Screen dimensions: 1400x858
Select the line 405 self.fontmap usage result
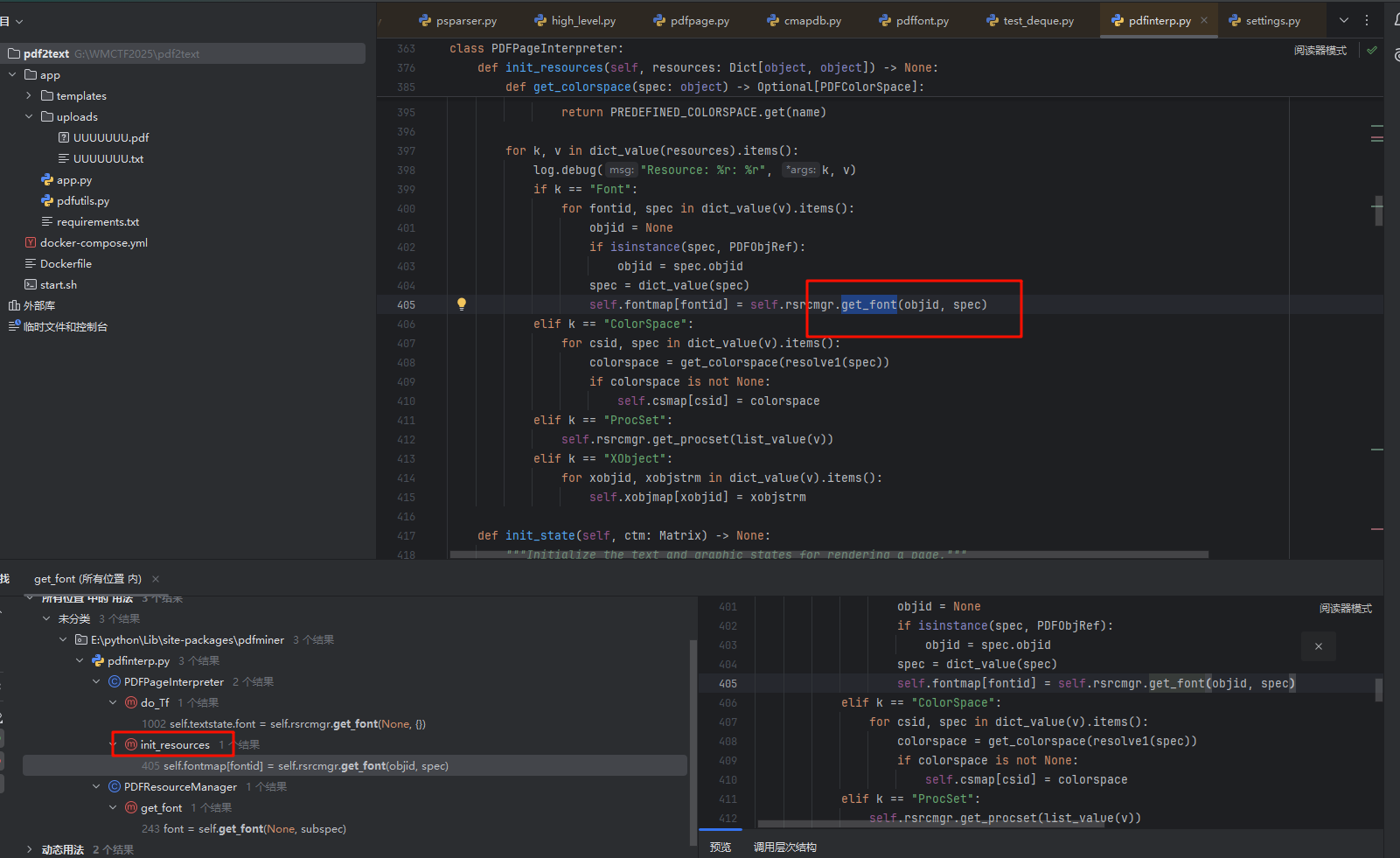355,766
